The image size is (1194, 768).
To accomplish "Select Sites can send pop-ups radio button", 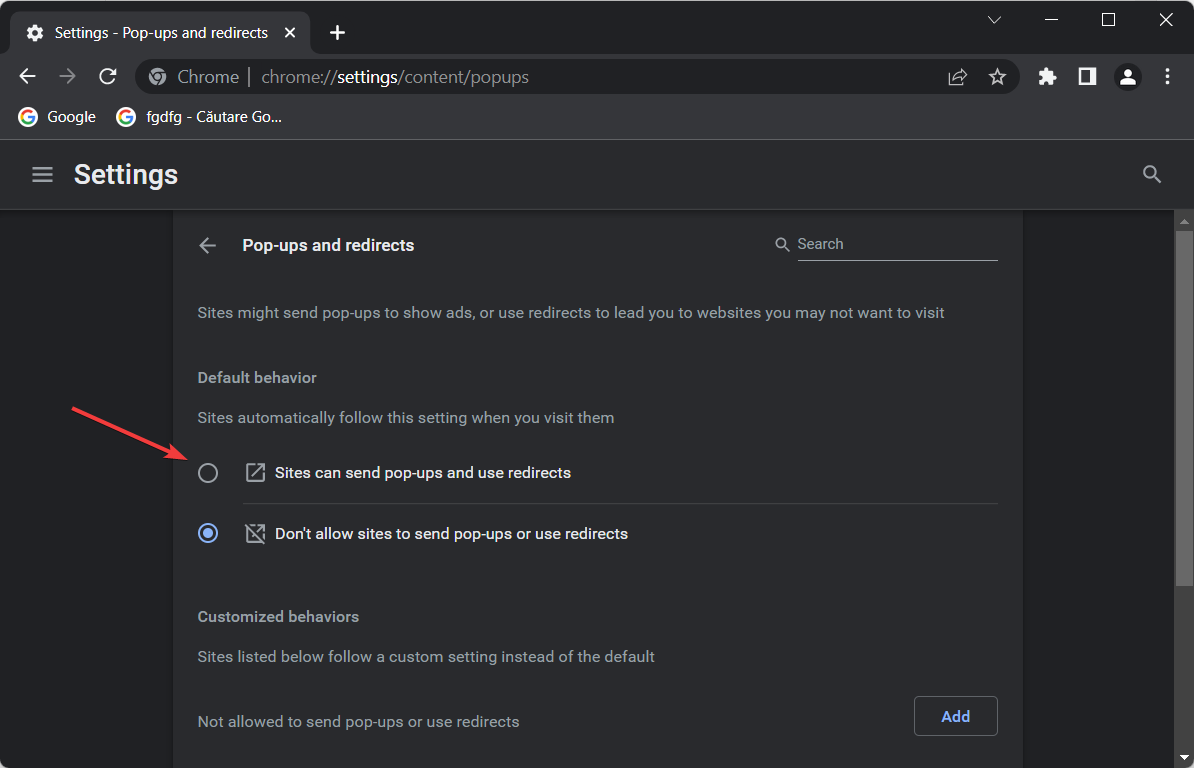I will pos(208,473).
